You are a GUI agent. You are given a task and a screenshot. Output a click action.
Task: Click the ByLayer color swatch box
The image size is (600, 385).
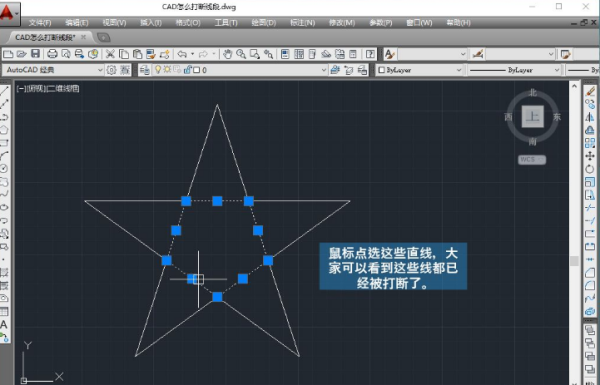pyautogui.click(x=381, y=70)
